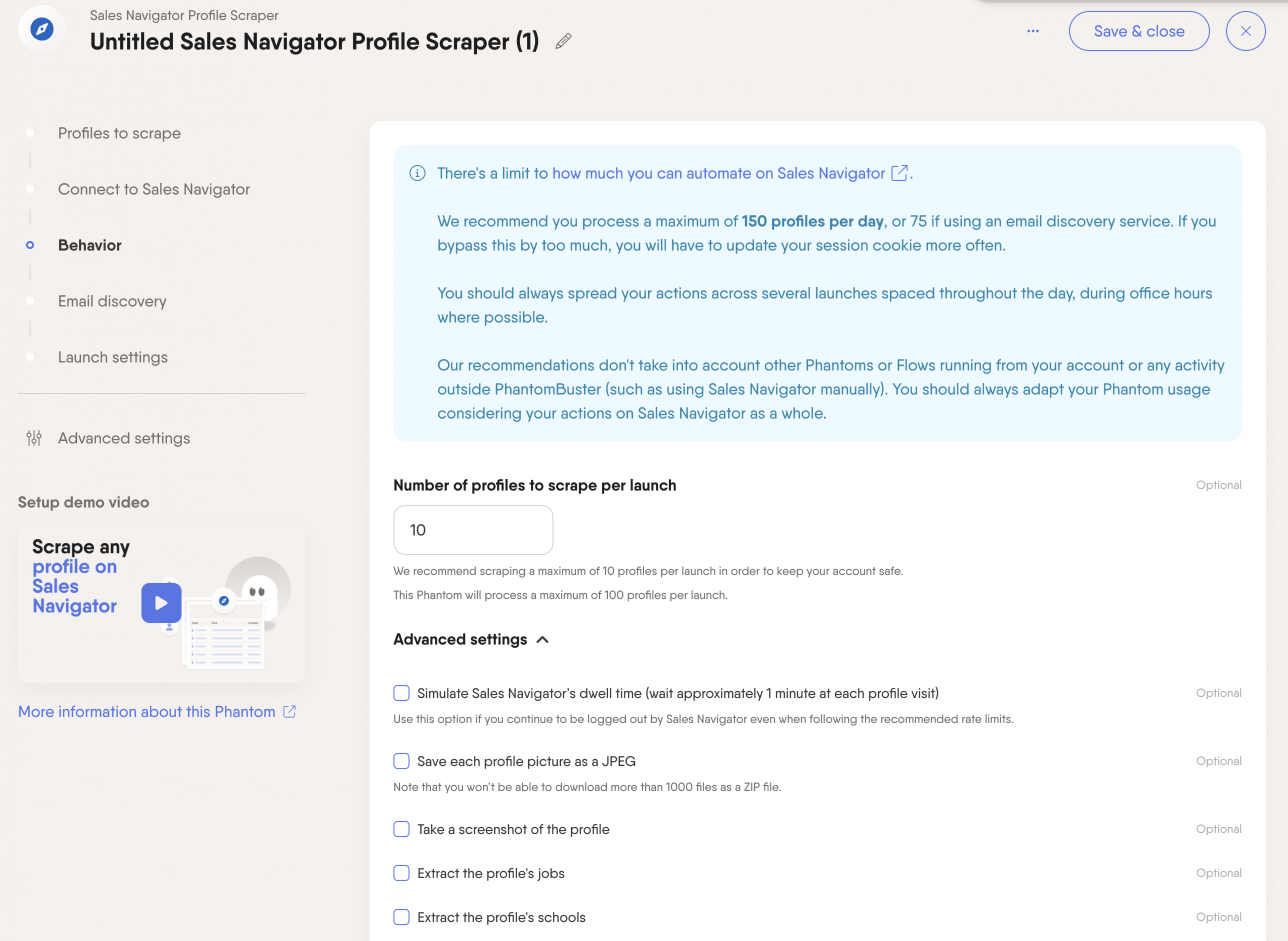Viewport: 1288px width, 941px height.
Task: Click the sliders icon beside Advanced settings
Action: (34, 437)
